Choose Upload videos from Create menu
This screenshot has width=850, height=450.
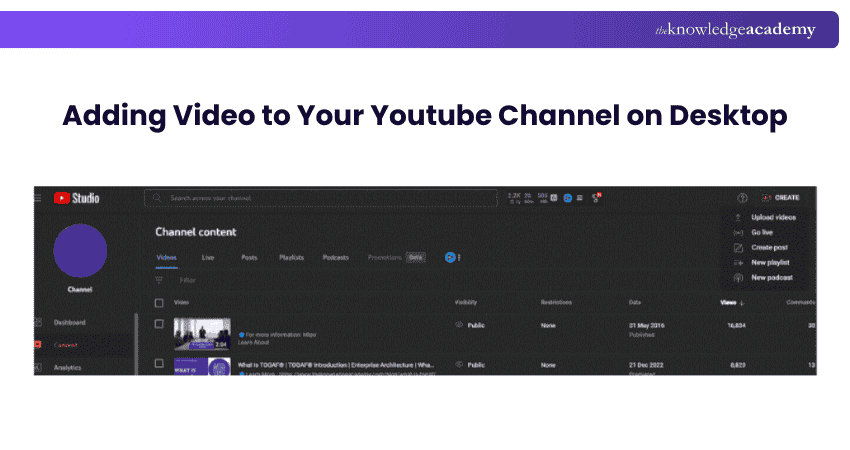coord(774,217)
